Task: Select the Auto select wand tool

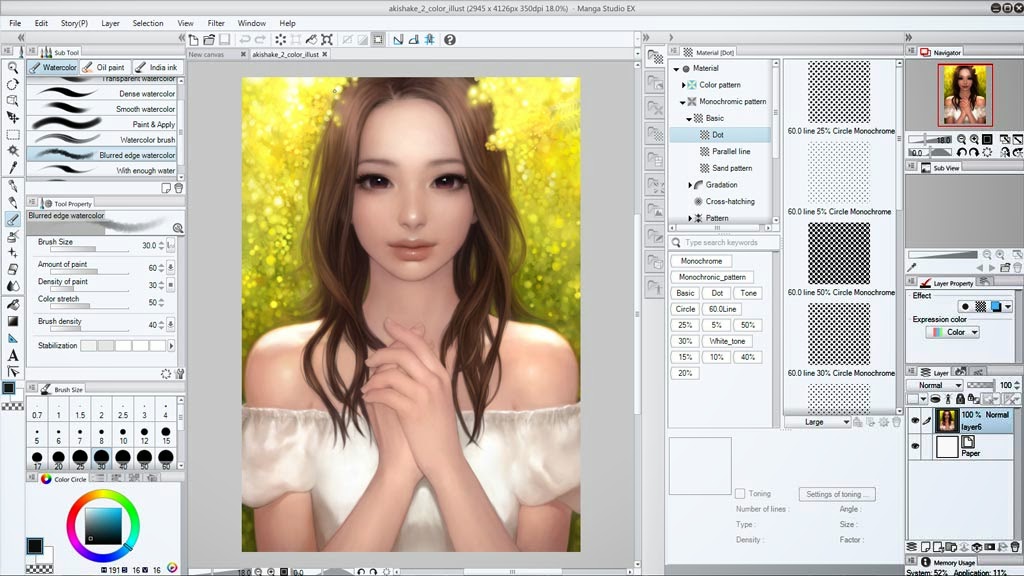Action: point(12,151)
